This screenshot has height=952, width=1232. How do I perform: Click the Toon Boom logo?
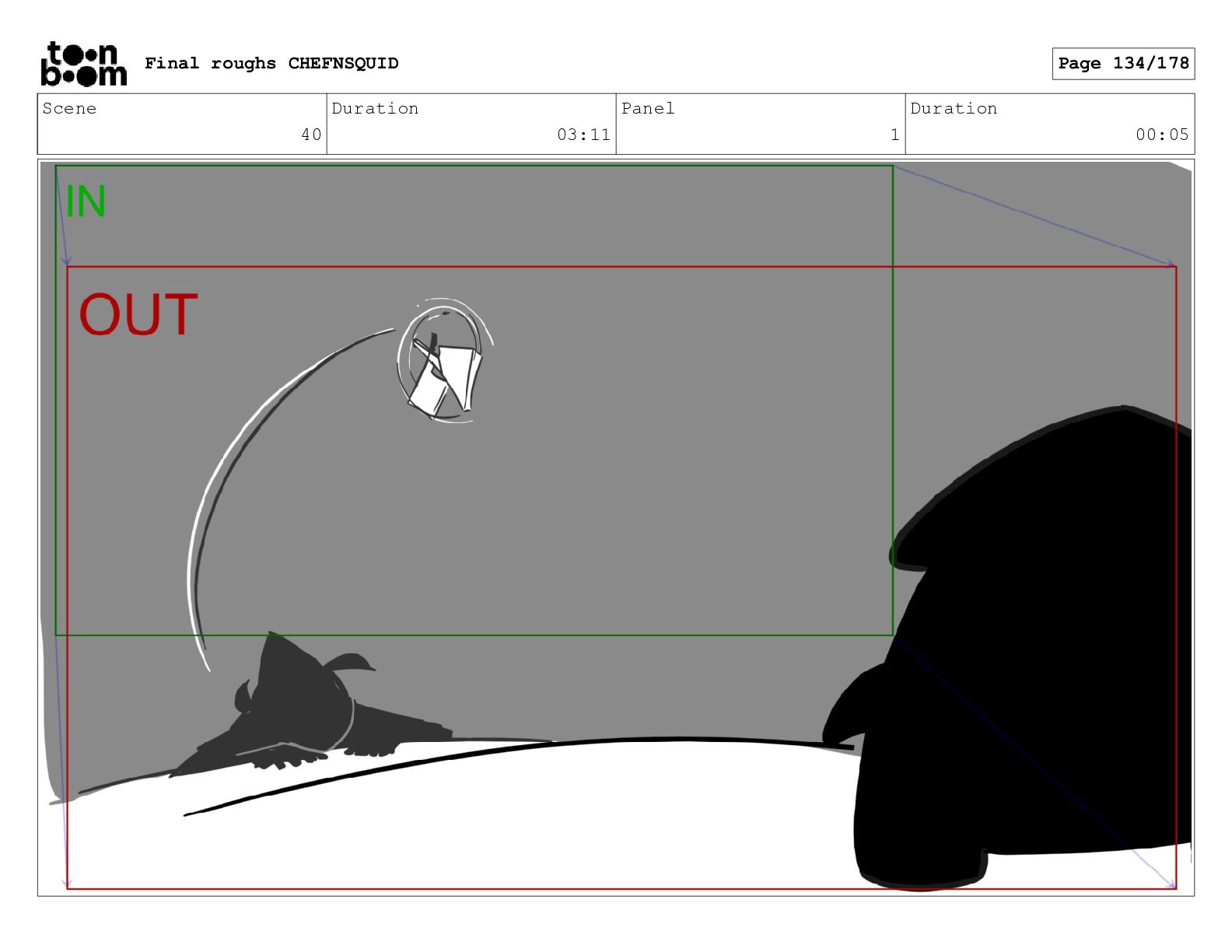(83, 64)
